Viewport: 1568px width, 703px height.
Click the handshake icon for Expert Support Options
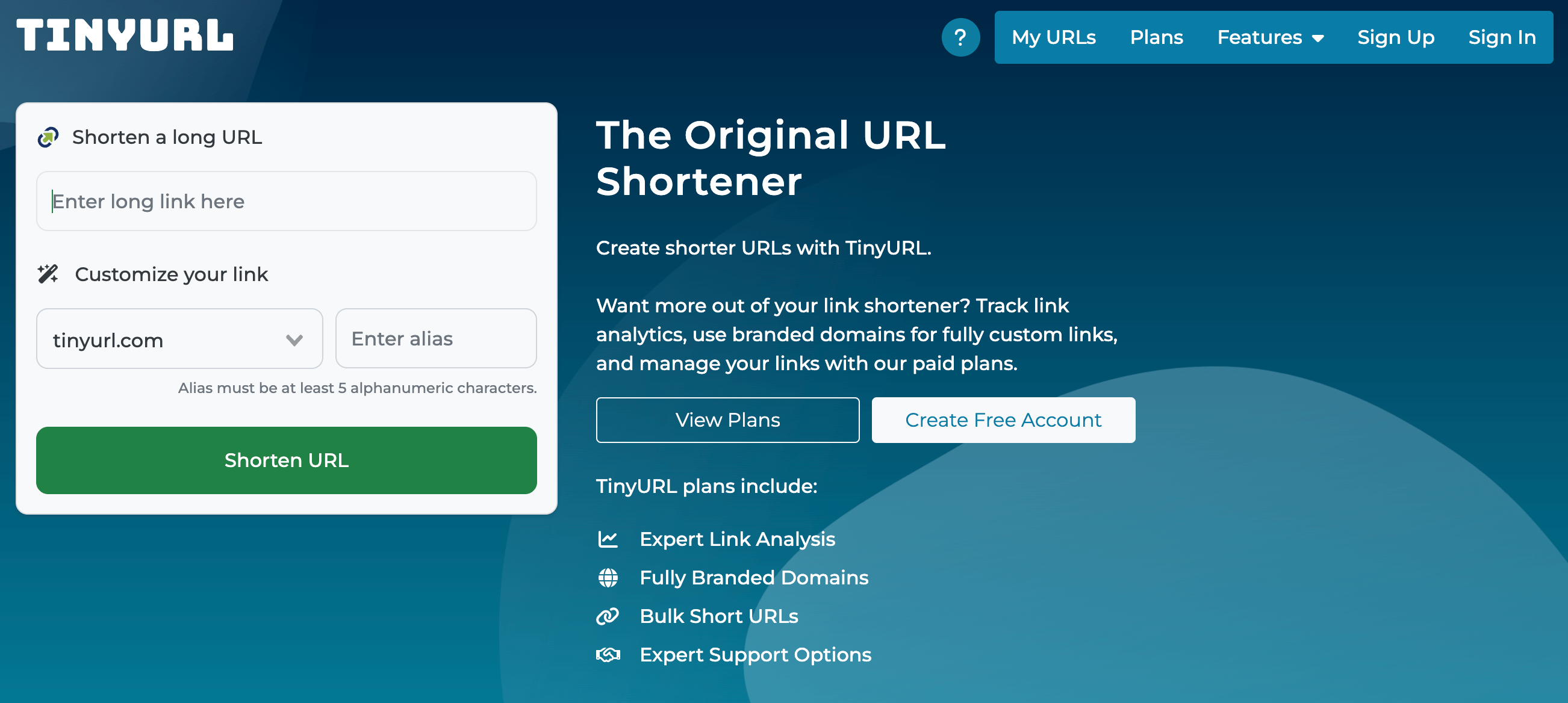[608, 654]
